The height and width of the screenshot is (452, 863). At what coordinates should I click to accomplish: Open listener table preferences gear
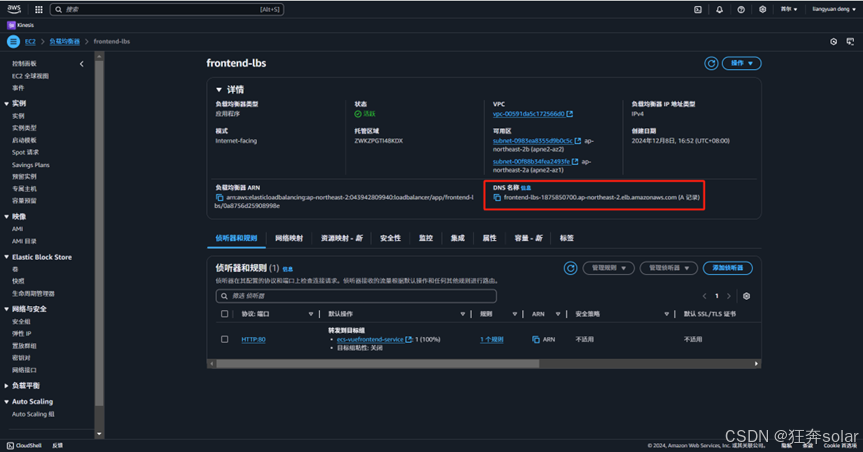click(746, 296)
